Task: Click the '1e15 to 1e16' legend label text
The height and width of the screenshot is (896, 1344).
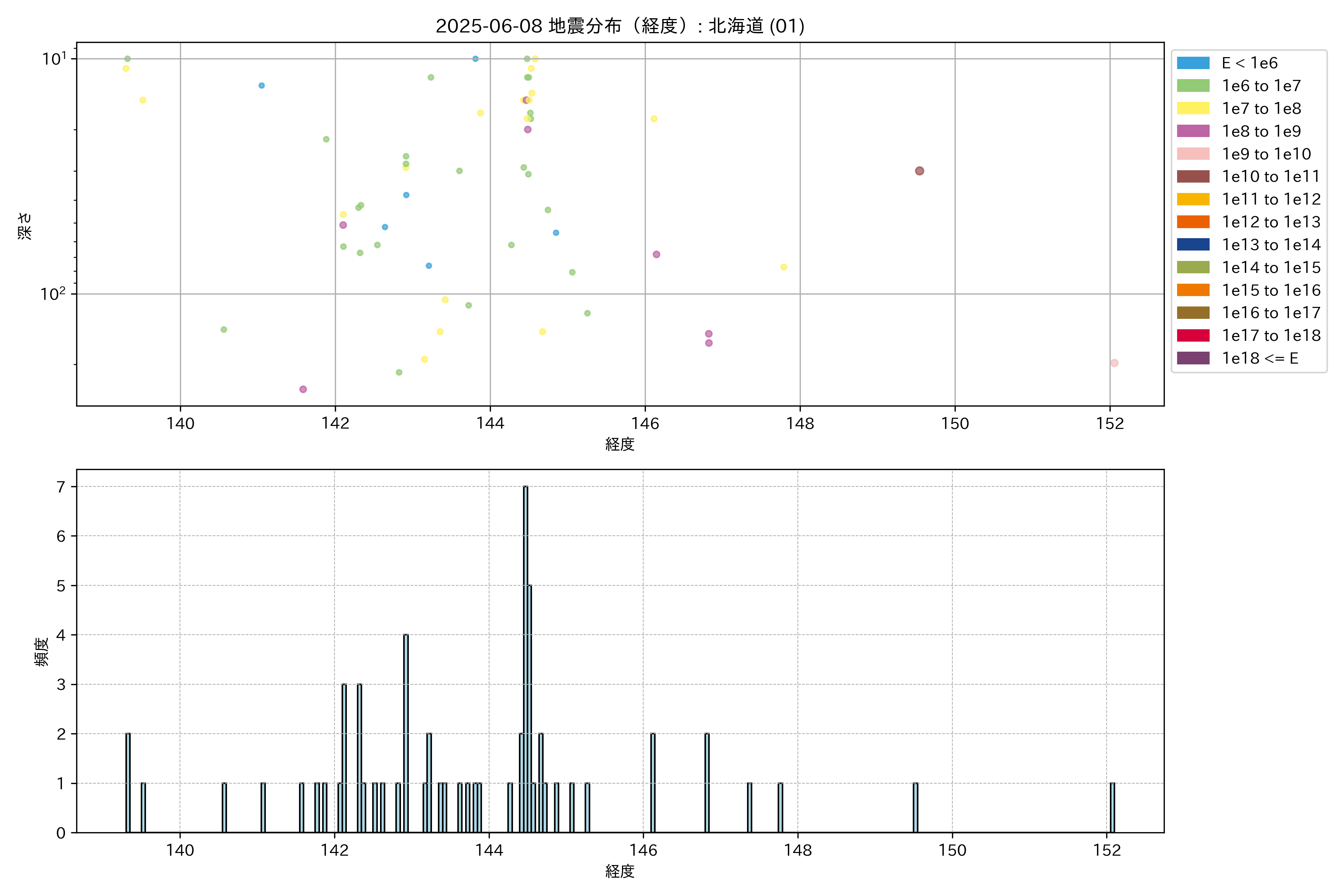Action: coord(1271,290)
